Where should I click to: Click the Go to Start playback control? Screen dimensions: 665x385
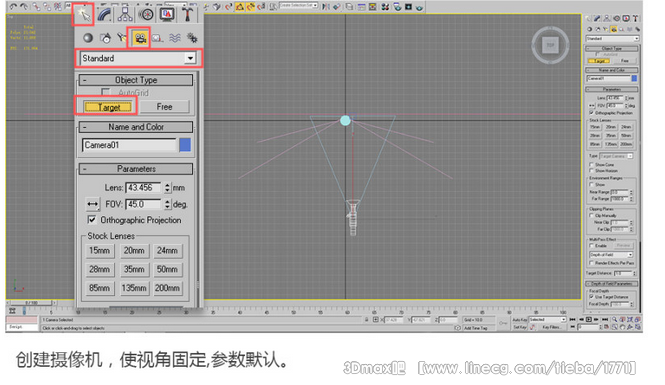pos(573,319)
